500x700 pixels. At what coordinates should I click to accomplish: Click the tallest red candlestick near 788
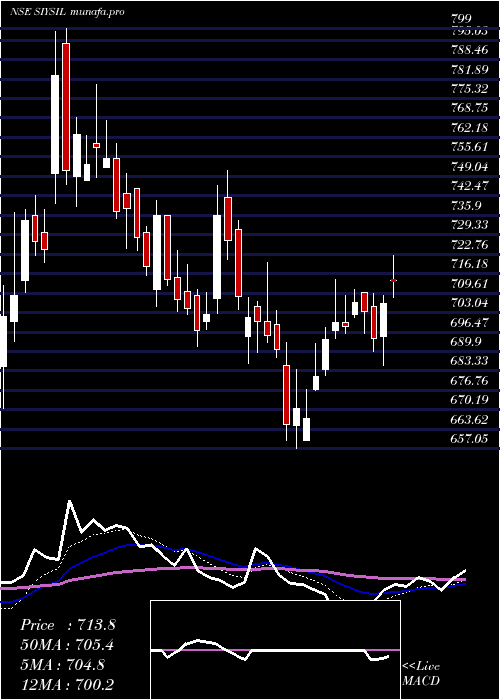point(66,107)
